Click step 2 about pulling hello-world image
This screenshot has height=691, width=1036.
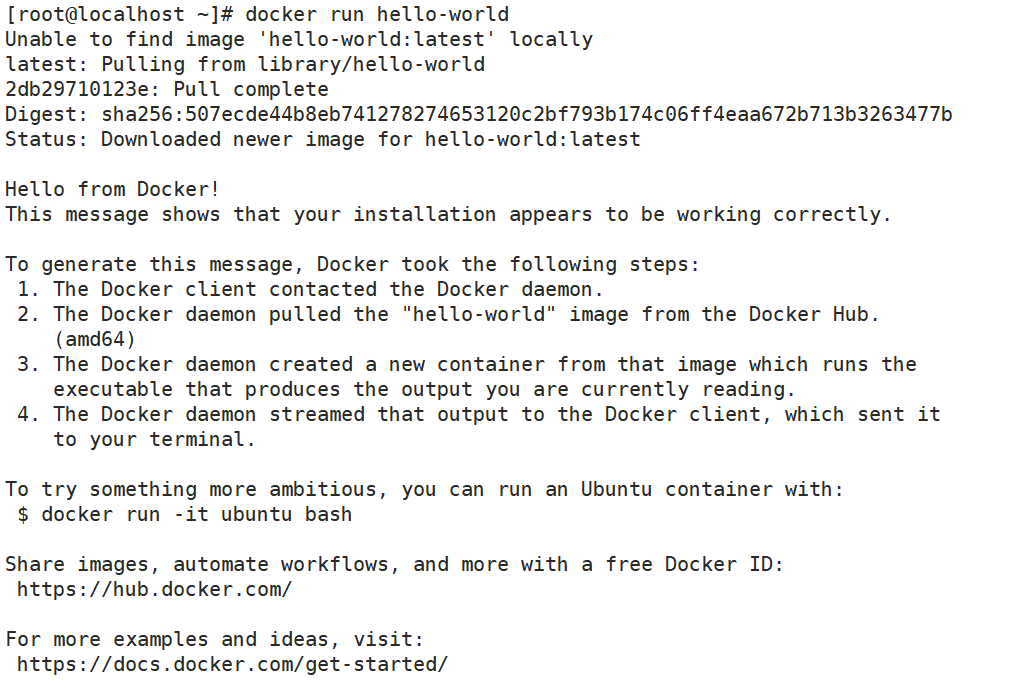[466, 314]
